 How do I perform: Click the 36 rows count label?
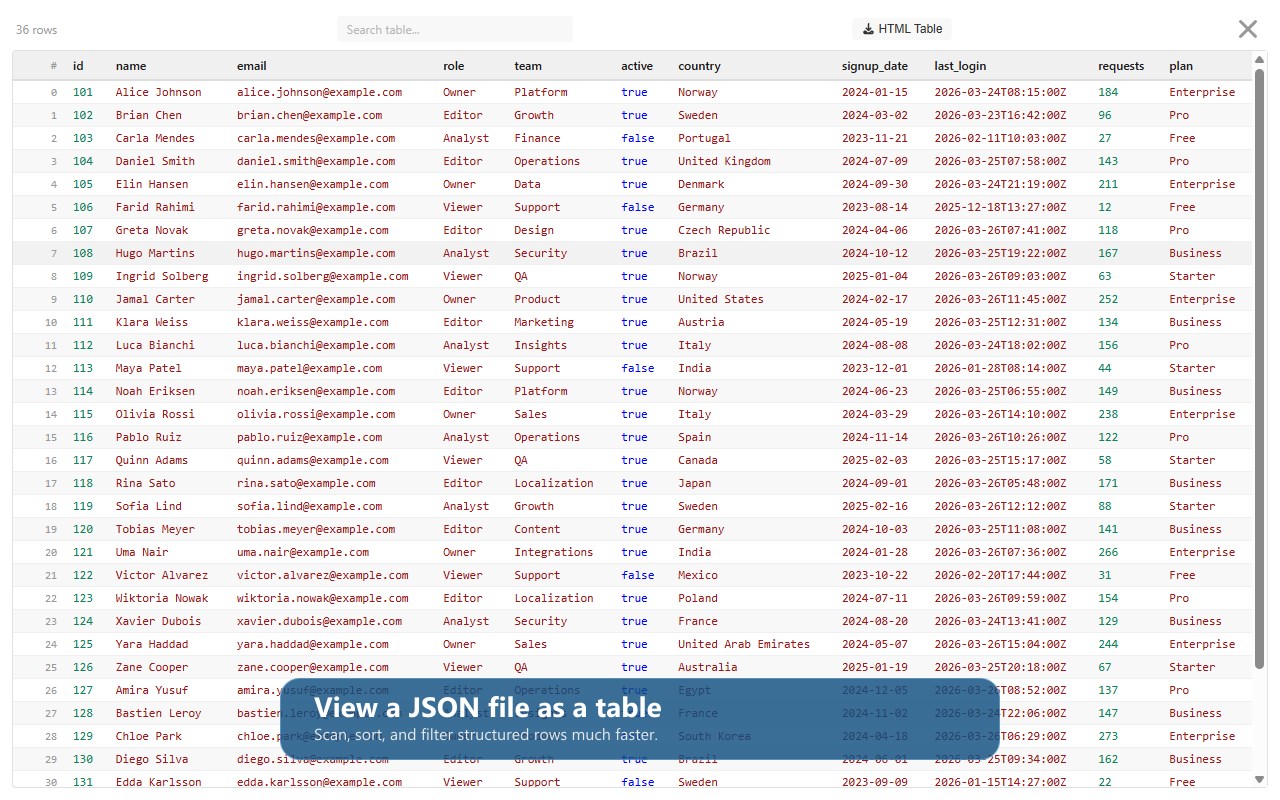click(36, 30)
